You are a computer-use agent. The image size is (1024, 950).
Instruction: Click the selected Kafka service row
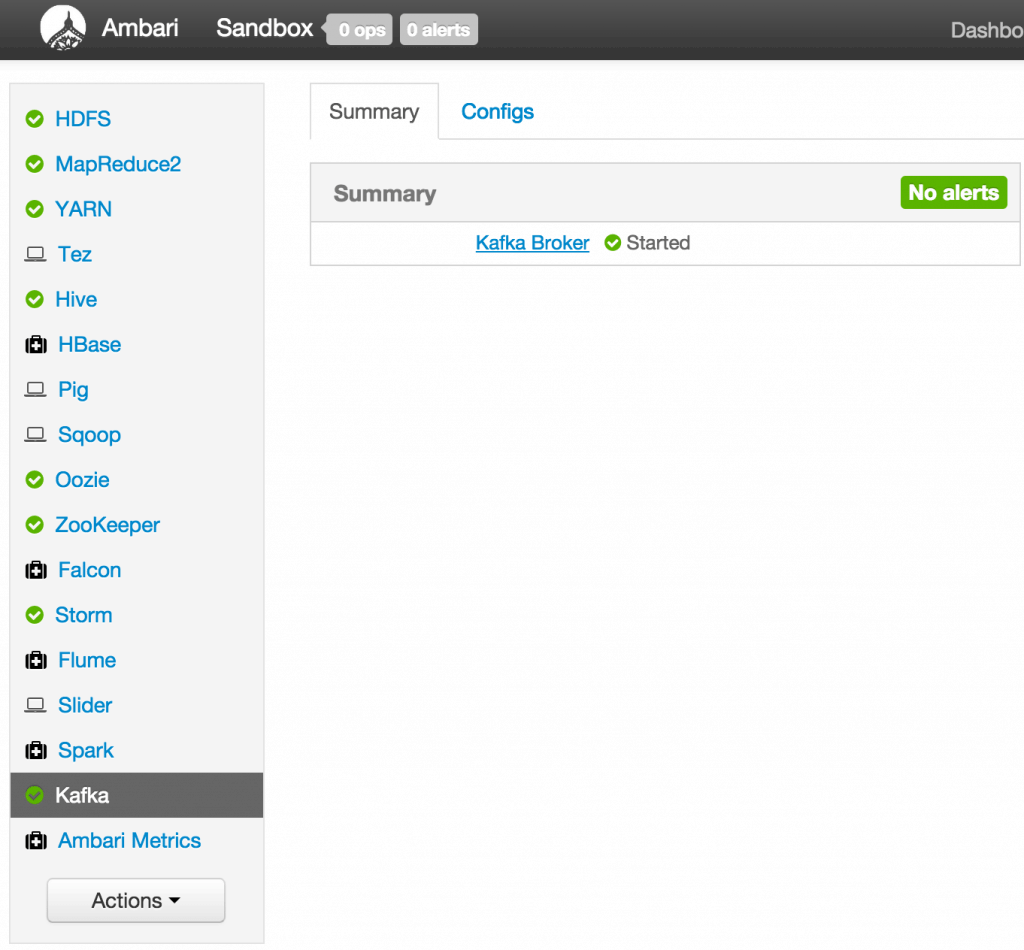point(137,796)
